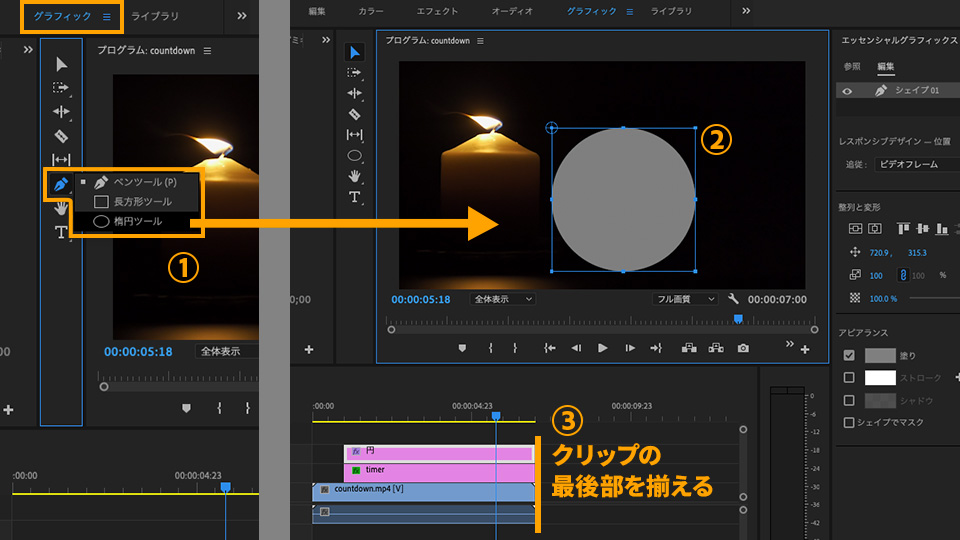Play the sequence in right program monitor
This screenshot has height=540, width=960.
click(602, 348)
